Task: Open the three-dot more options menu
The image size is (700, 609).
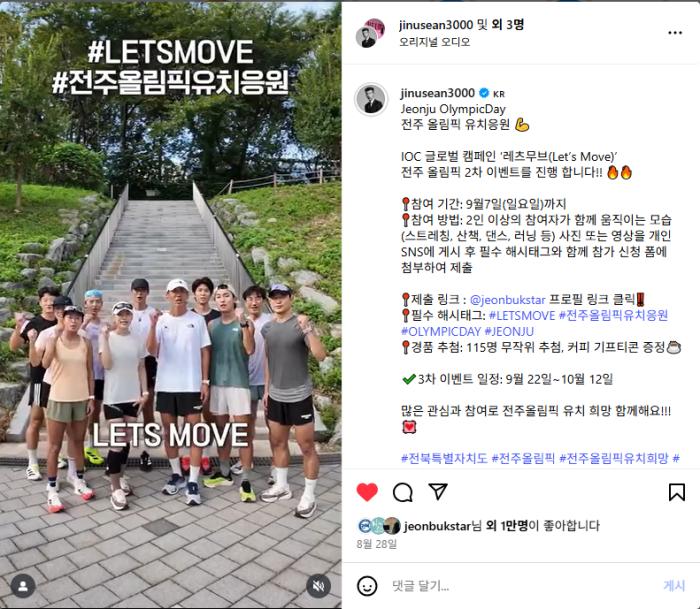Action: click(675, 33)
